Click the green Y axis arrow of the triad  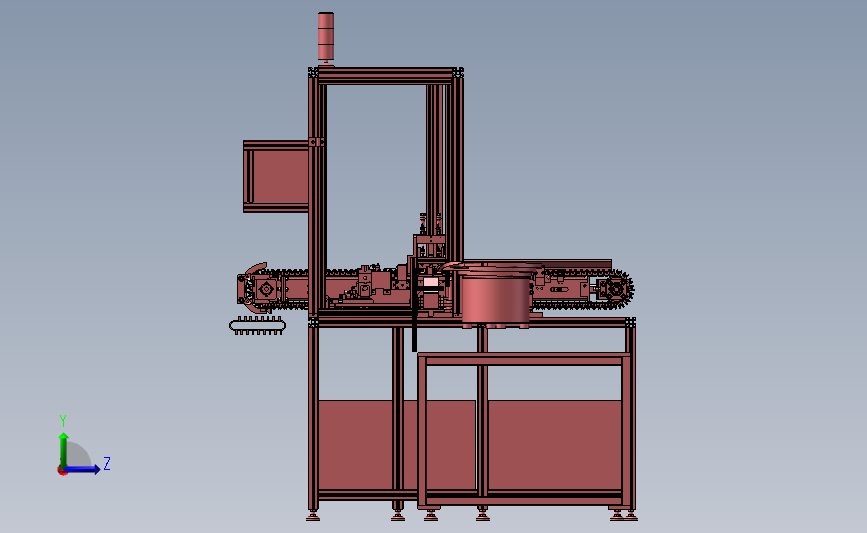coord(64,451)
